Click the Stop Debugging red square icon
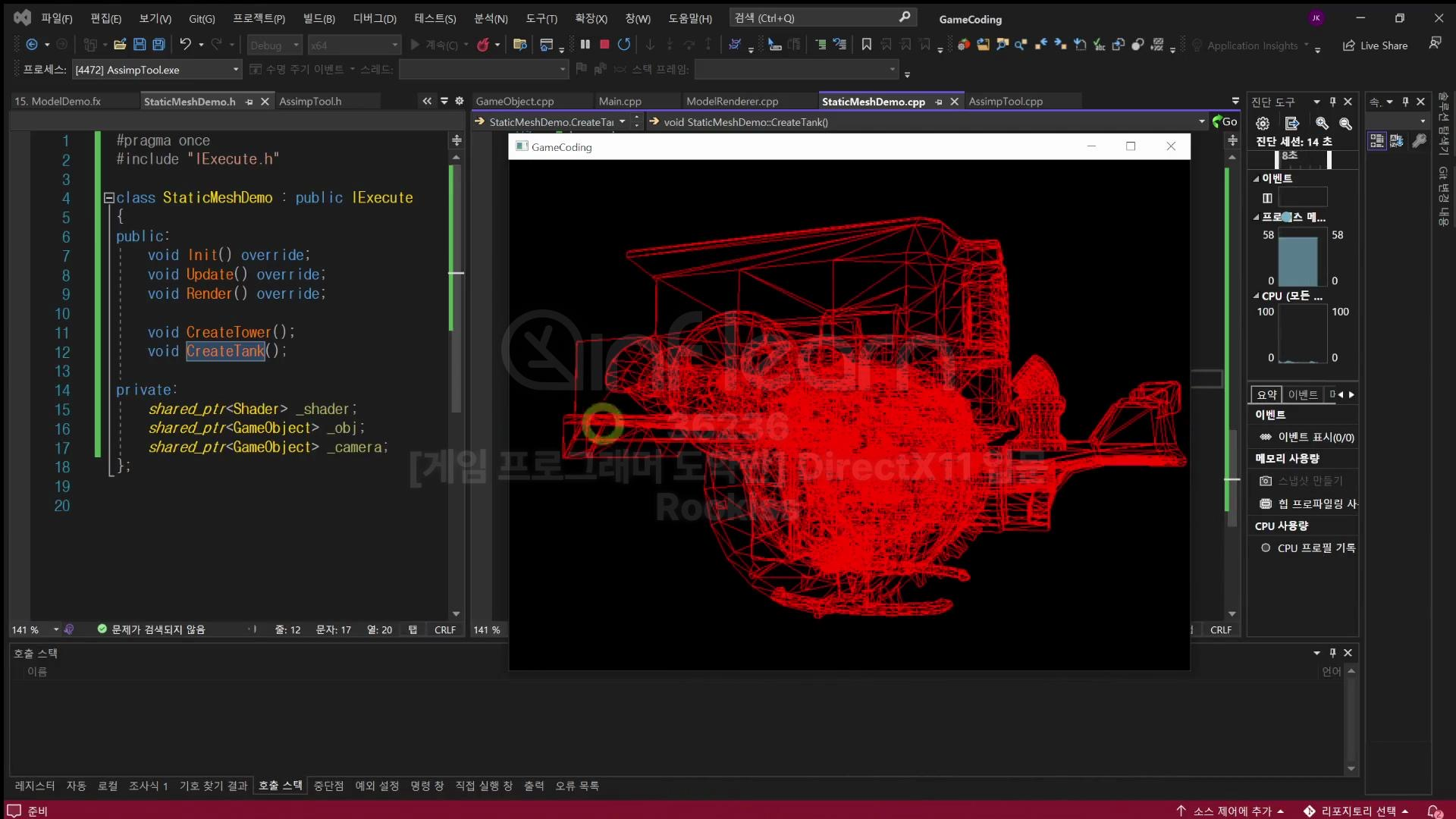The height and width of the screenshot is (819, 1456). 604,45
